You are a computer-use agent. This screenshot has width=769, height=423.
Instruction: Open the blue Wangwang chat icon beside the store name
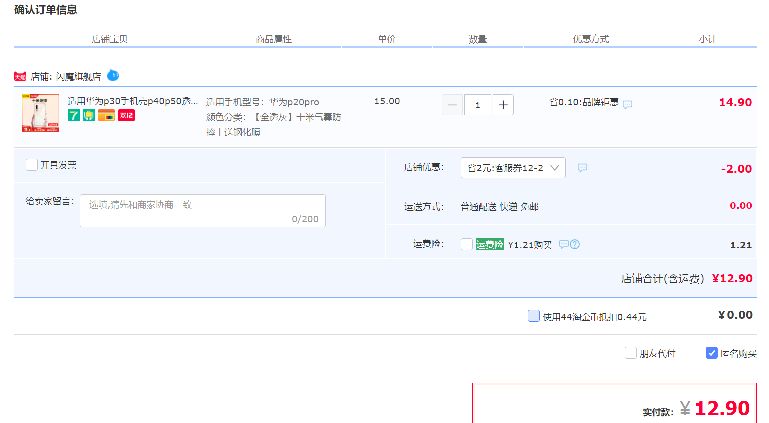[113, 75]
